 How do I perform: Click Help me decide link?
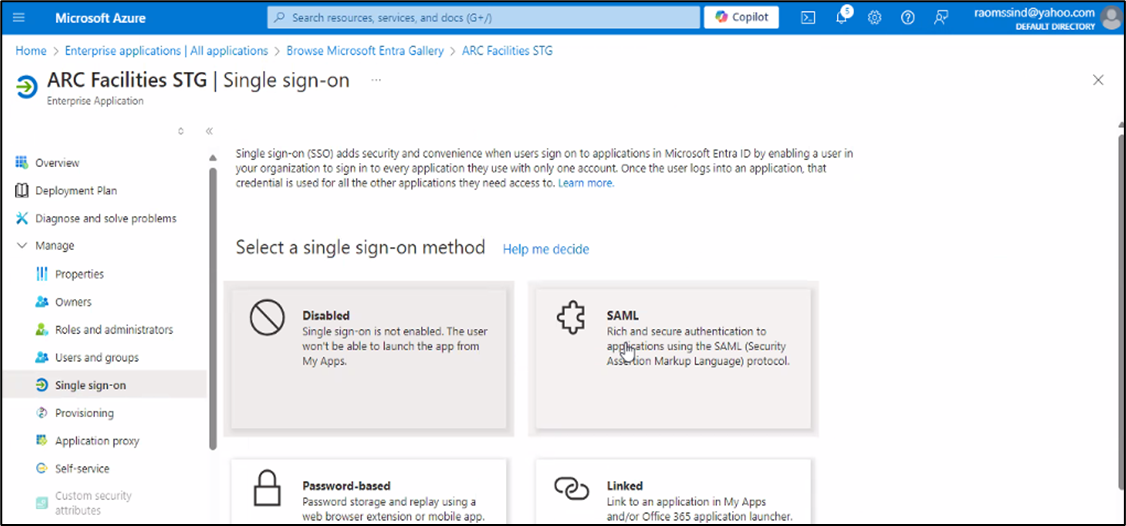coord(546,249)
